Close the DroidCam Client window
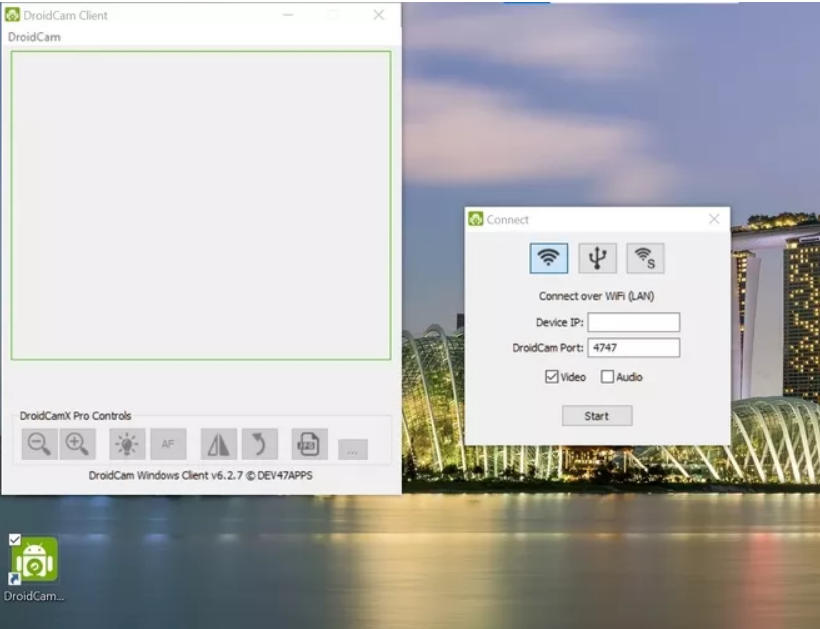 379,15
